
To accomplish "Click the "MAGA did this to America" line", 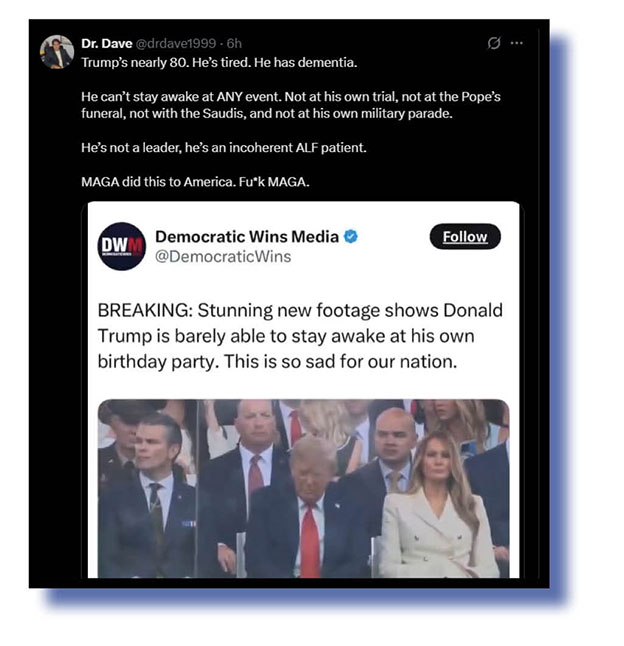I will point(195,182).
